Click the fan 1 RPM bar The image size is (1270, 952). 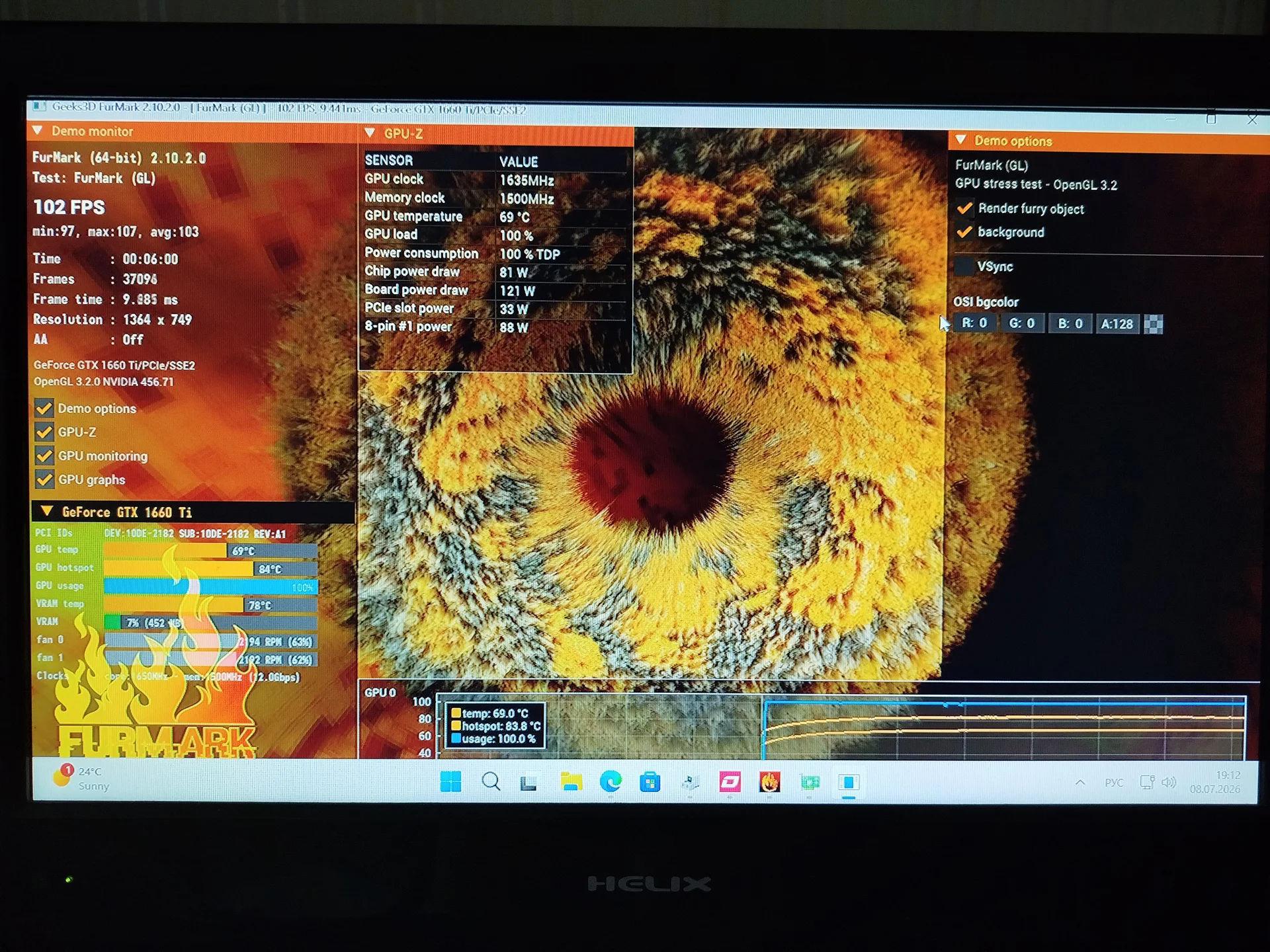(210, 659)
